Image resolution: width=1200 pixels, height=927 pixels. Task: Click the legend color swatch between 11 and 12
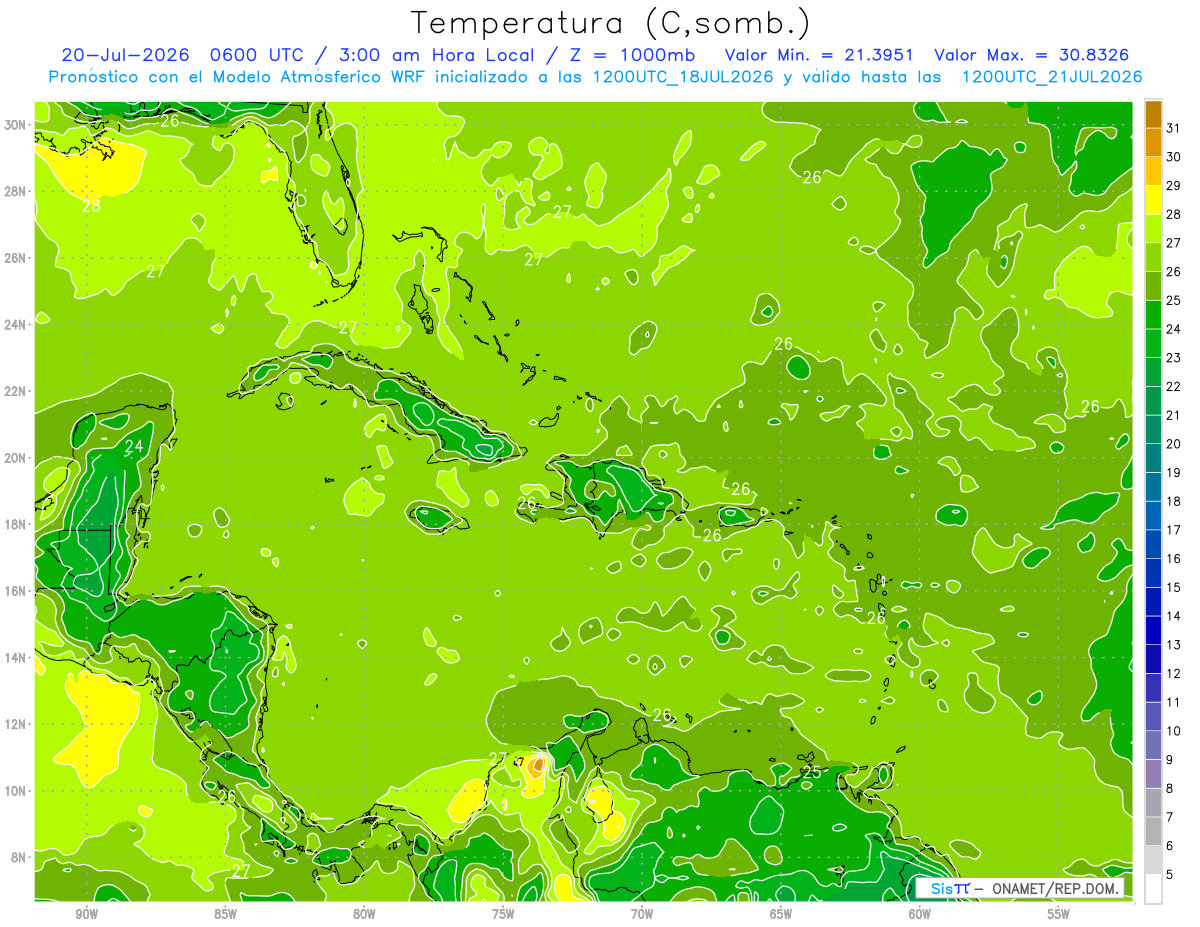pyautogui.click(x=1153, y=687)
